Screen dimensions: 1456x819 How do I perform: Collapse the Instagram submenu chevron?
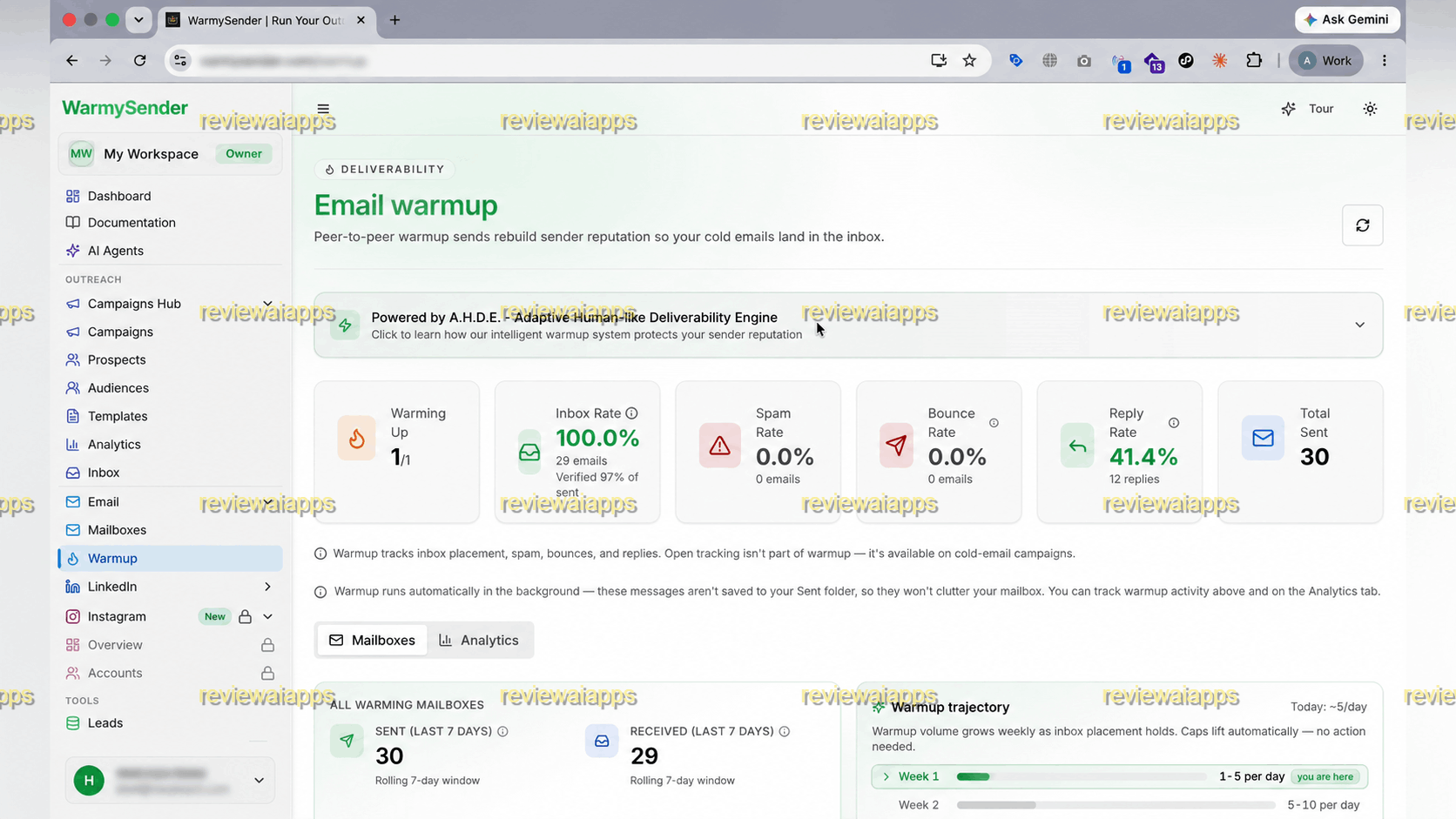point(267,616)
